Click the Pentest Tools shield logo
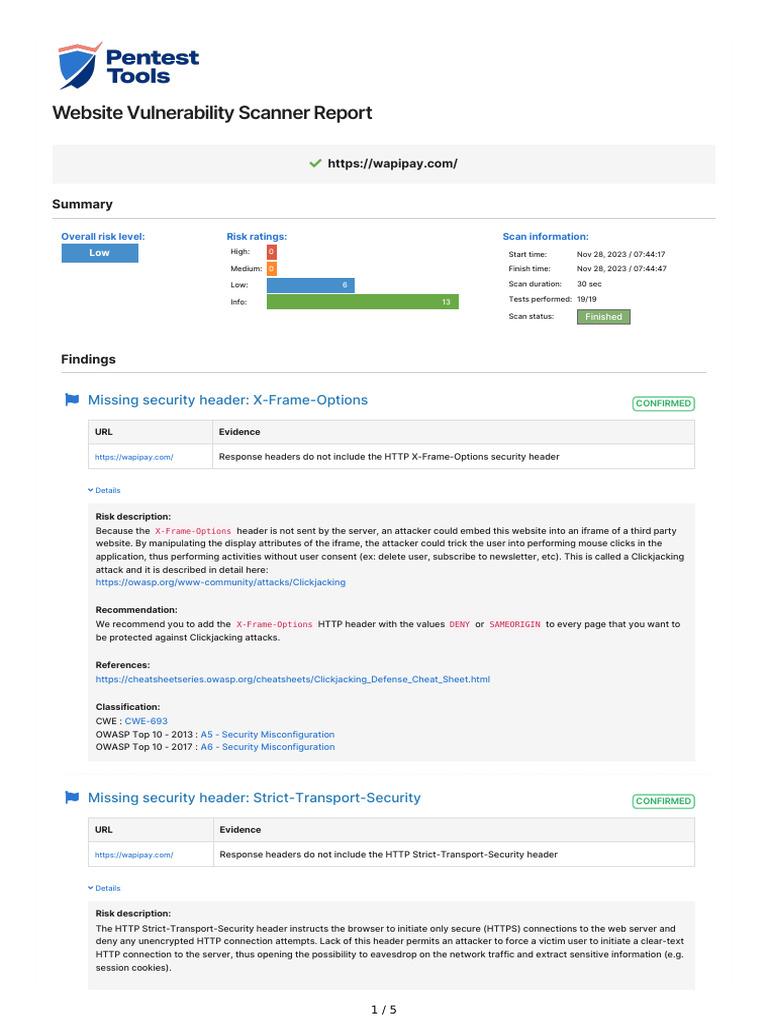This screenshot has height=1024, width=768. 80,65
